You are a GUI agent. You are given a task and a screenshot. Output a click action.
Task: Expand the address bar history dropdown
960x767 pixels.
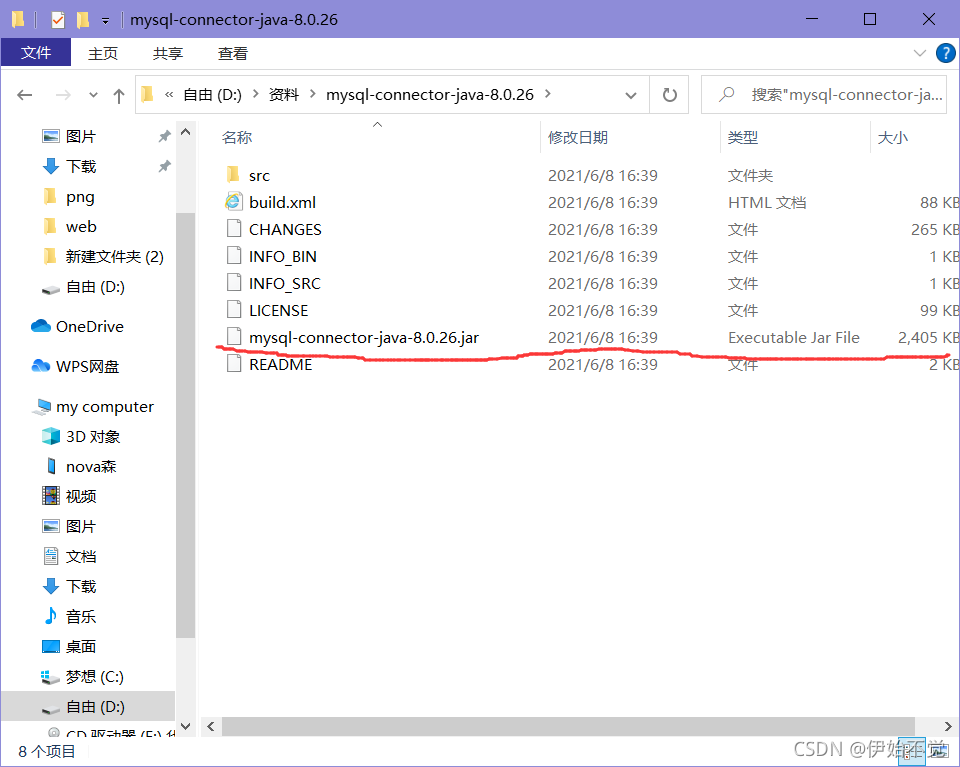pyautogui.click(x=631, y=95)
